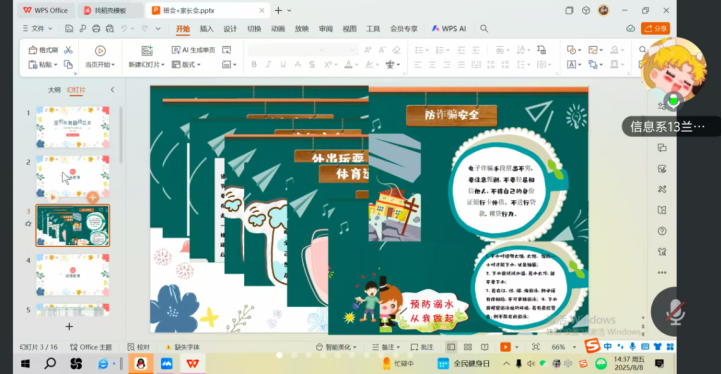Open the 版式 layout dropdown
The image size is (722, 374).
pos(186,64)
